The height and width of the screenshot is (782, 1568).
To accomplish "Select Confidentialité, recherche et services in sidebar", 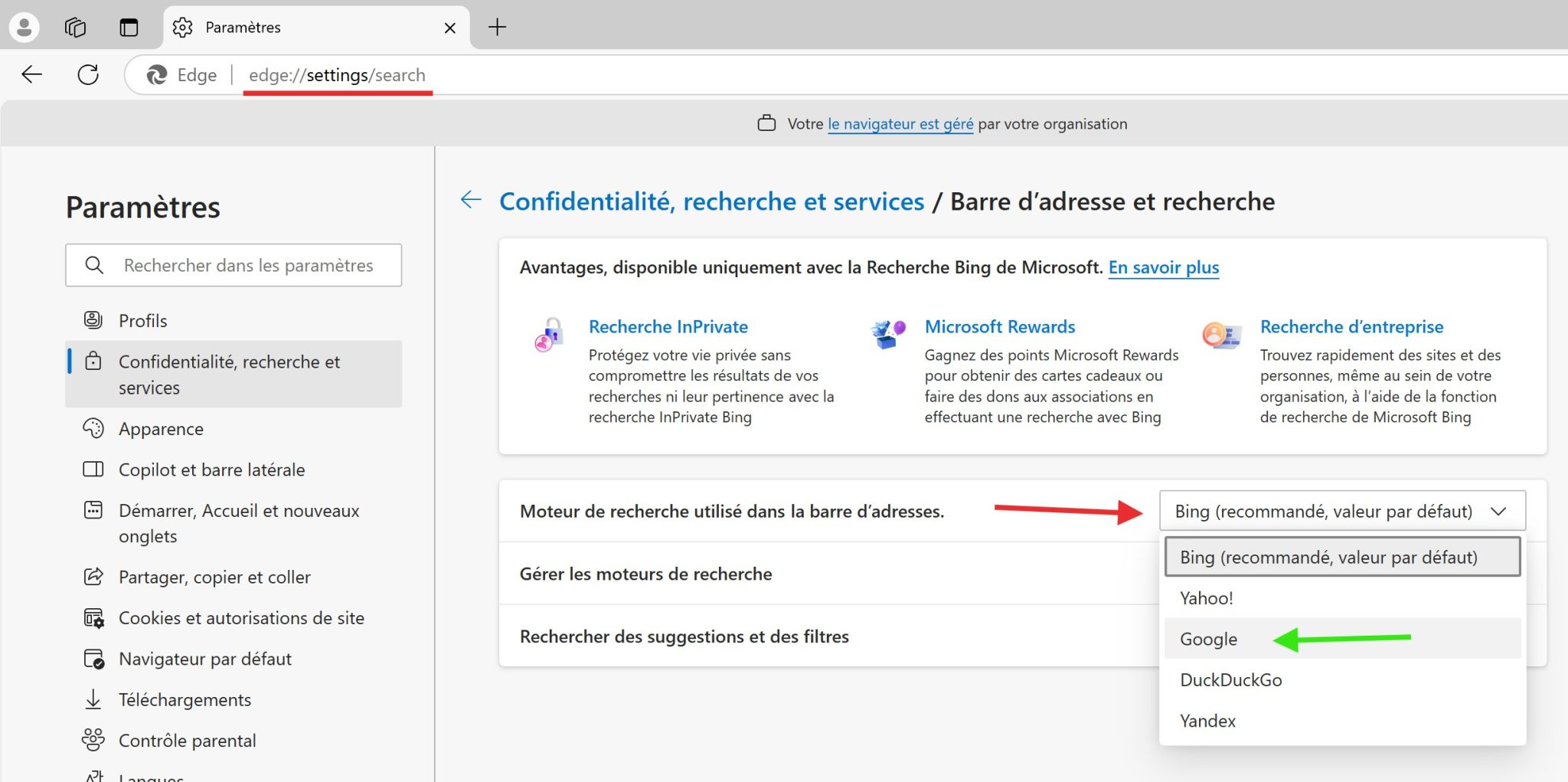I will tap(228, 375).
